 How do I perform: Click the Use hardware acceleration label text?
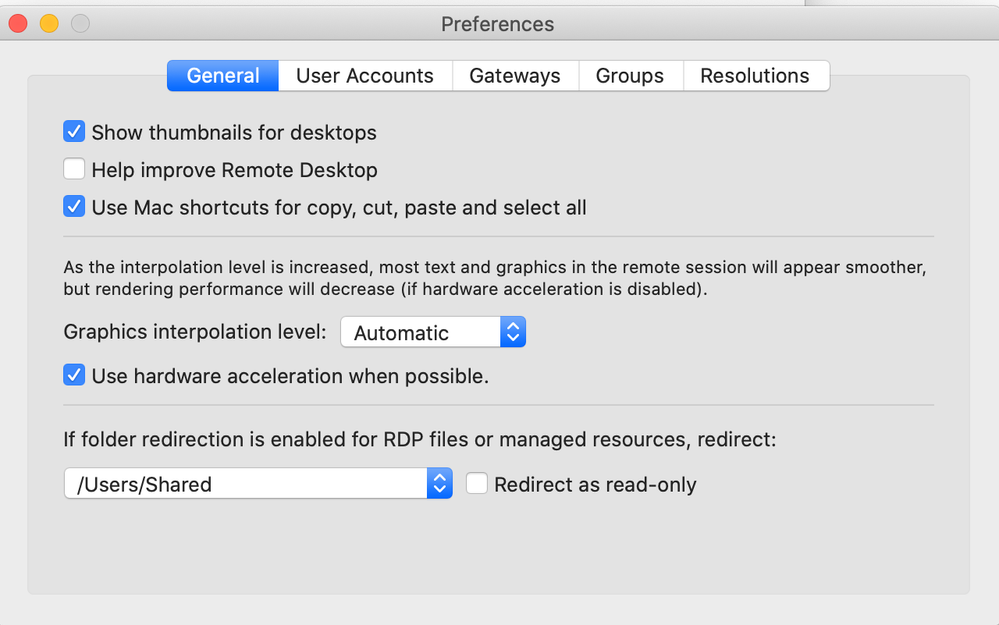pyautogui.click(x=290, y=376)
